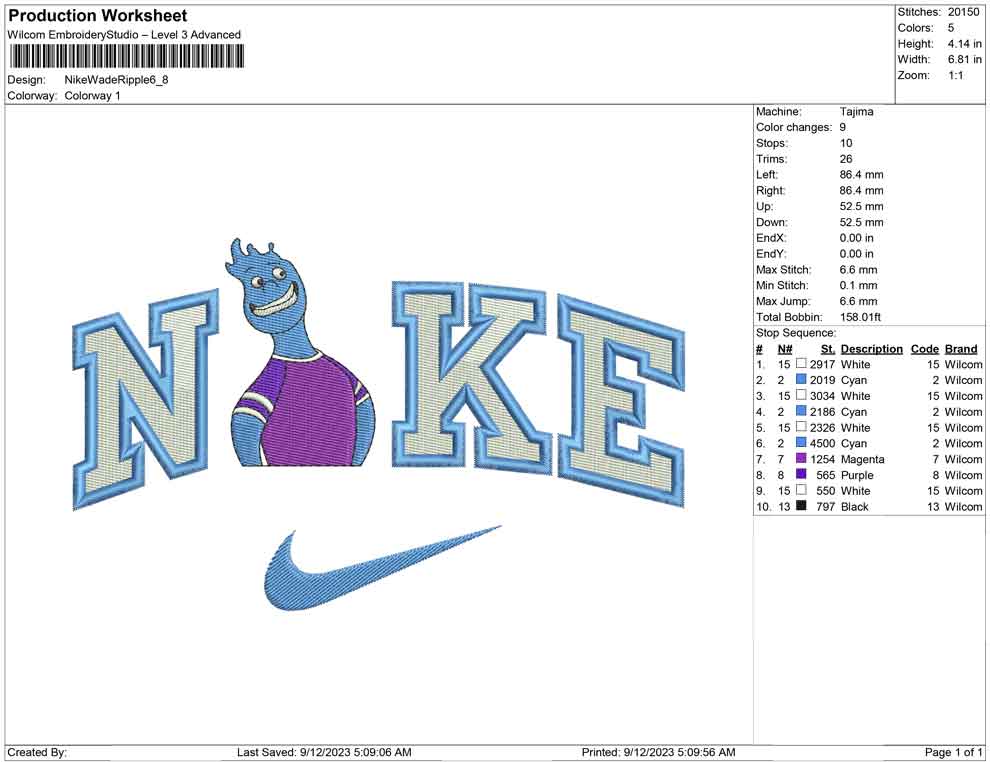
Task: Click 'Last Saved: 9/12/2023 5:09:06 AM'
Action: click(x=324, y=752)
